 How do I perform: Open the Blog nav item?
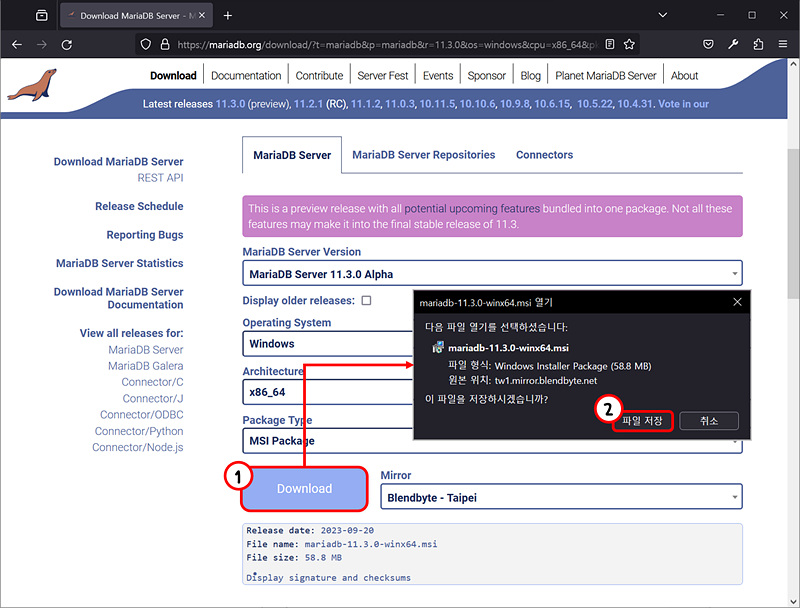531,75
